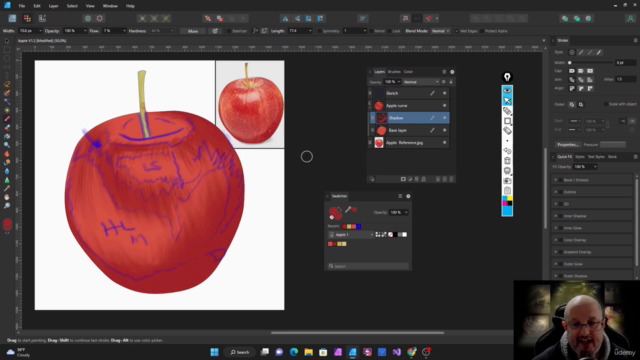This screenshot has width=640, height=360.
Task: Click the arrow cursor icon in floating palette
Action: (x=507, y=100)
